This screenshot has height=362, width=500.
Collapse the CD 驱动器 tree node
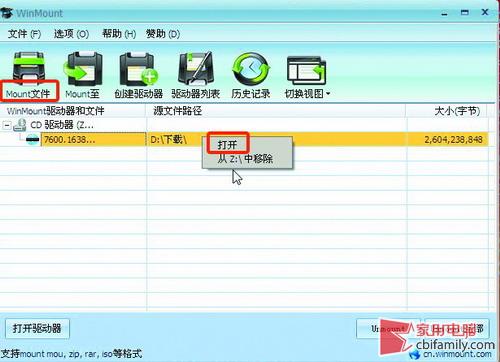(7, 126)
